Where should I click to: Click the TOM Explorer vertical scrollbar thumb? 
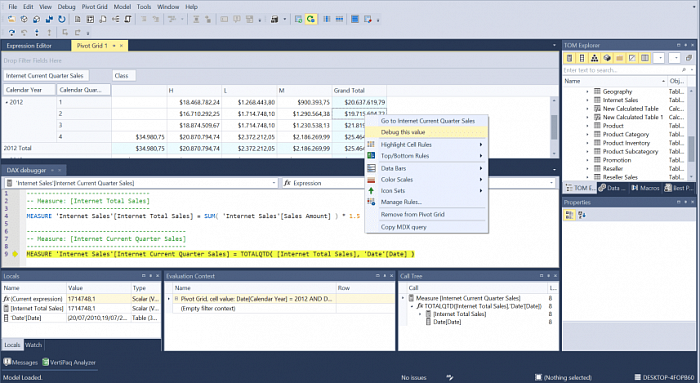point(692,149)
